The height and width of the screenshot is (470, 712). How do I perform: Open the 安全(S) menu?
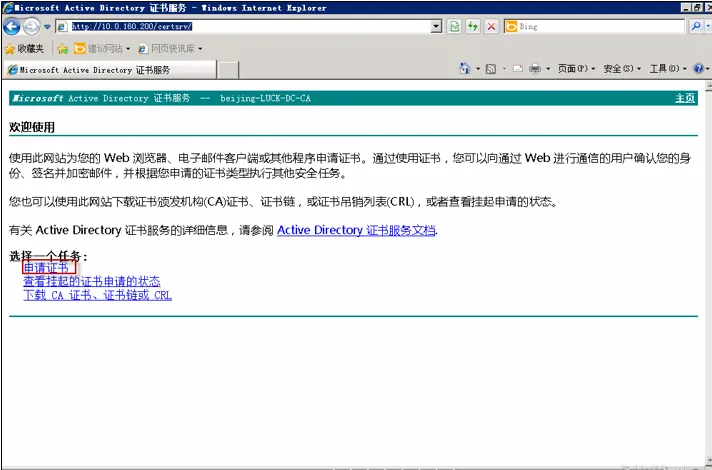point(622,69)
